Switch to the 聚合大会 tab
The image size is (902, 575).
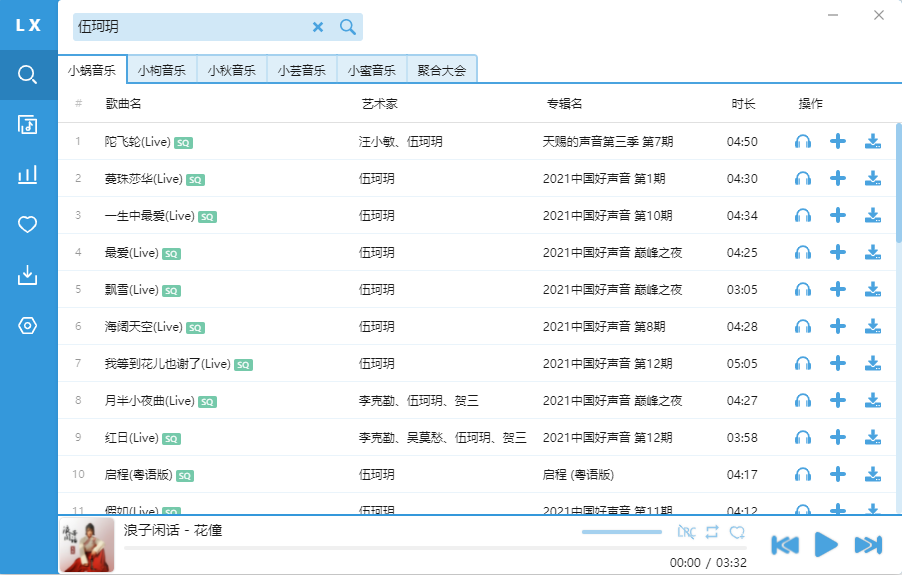[442, 70]
